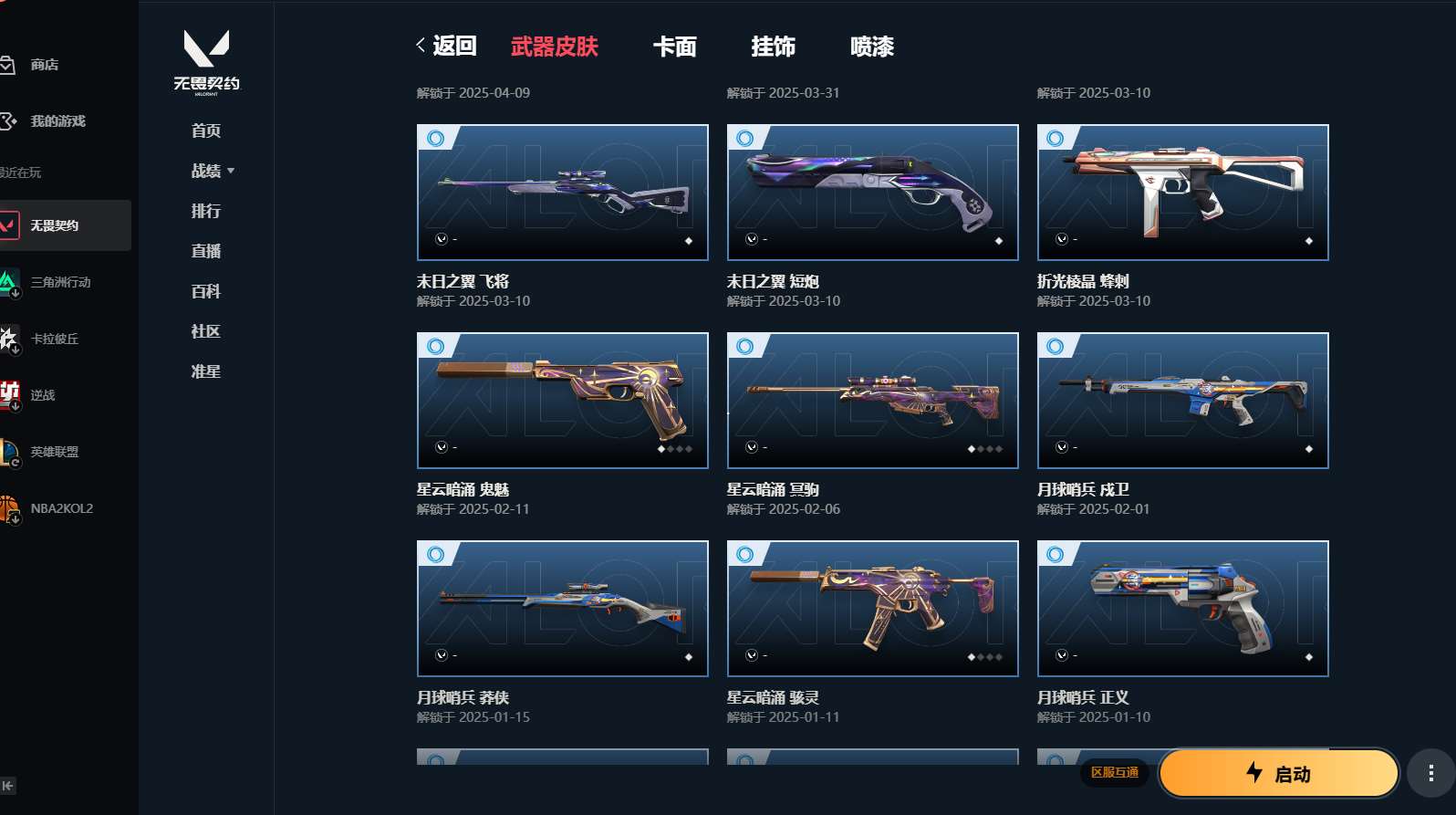Expand chevron under 末日之翼 飞将 skin
Viewport: 1456px width, 815px height.
pos(442,239)
